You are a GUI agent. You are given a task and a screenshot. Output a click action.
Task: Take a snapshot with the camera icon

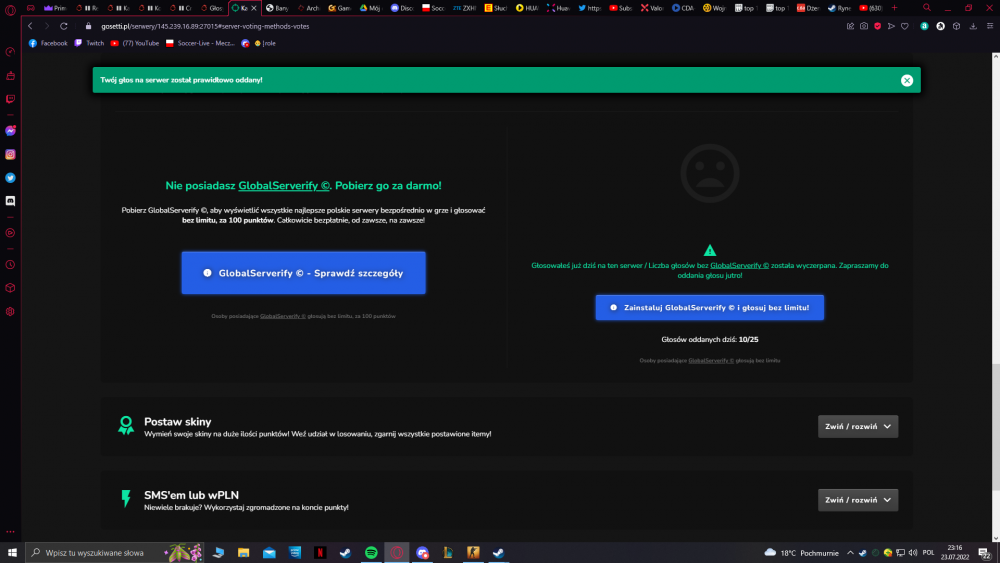pyautogui.click(x=864, y=26)
